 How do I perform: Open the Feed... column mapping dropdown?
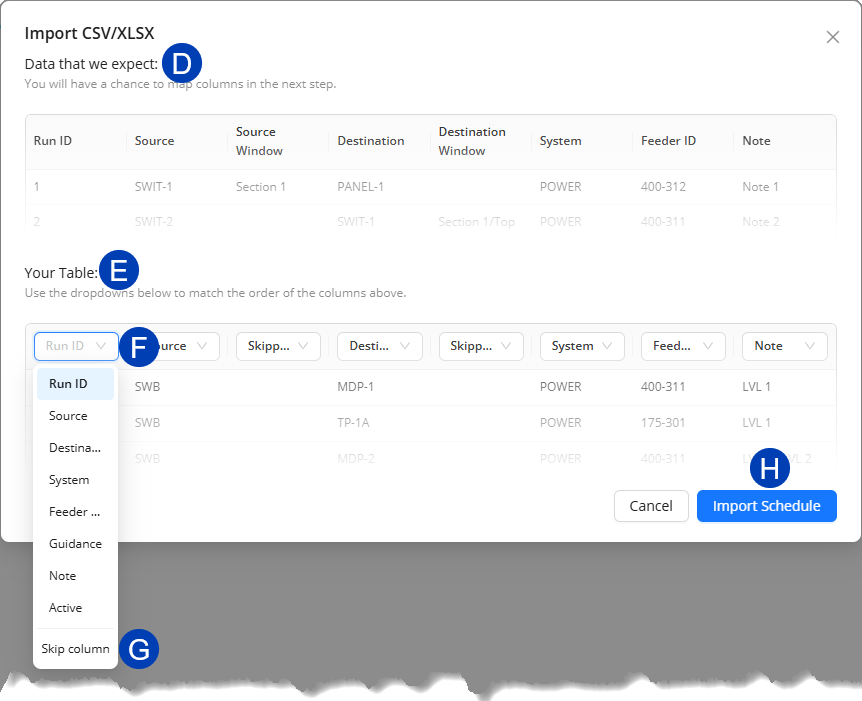683,346
